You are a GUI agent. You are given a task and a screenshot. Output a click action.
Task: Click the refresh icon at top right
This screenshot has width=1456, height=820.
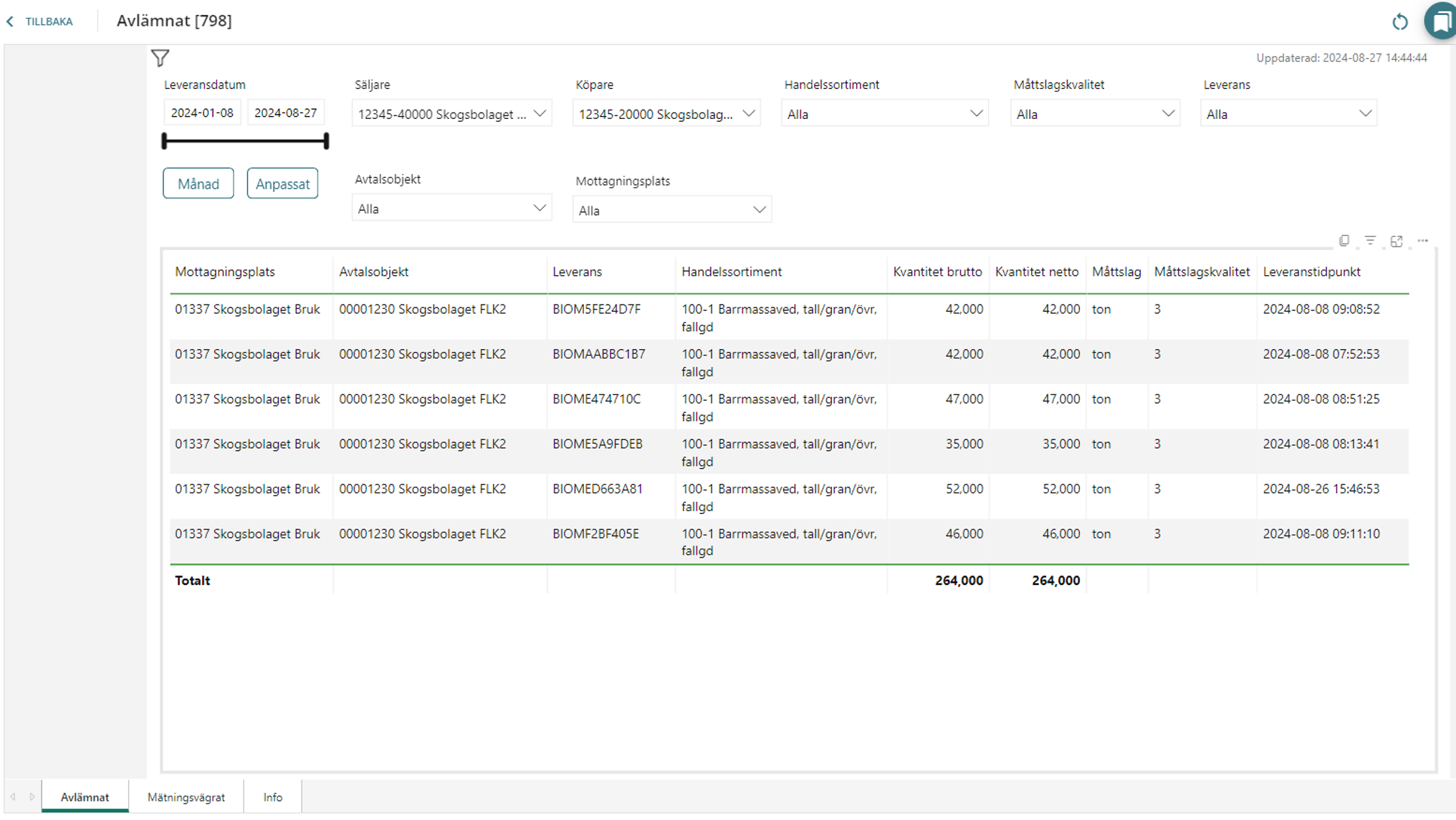click(1399, 22)
